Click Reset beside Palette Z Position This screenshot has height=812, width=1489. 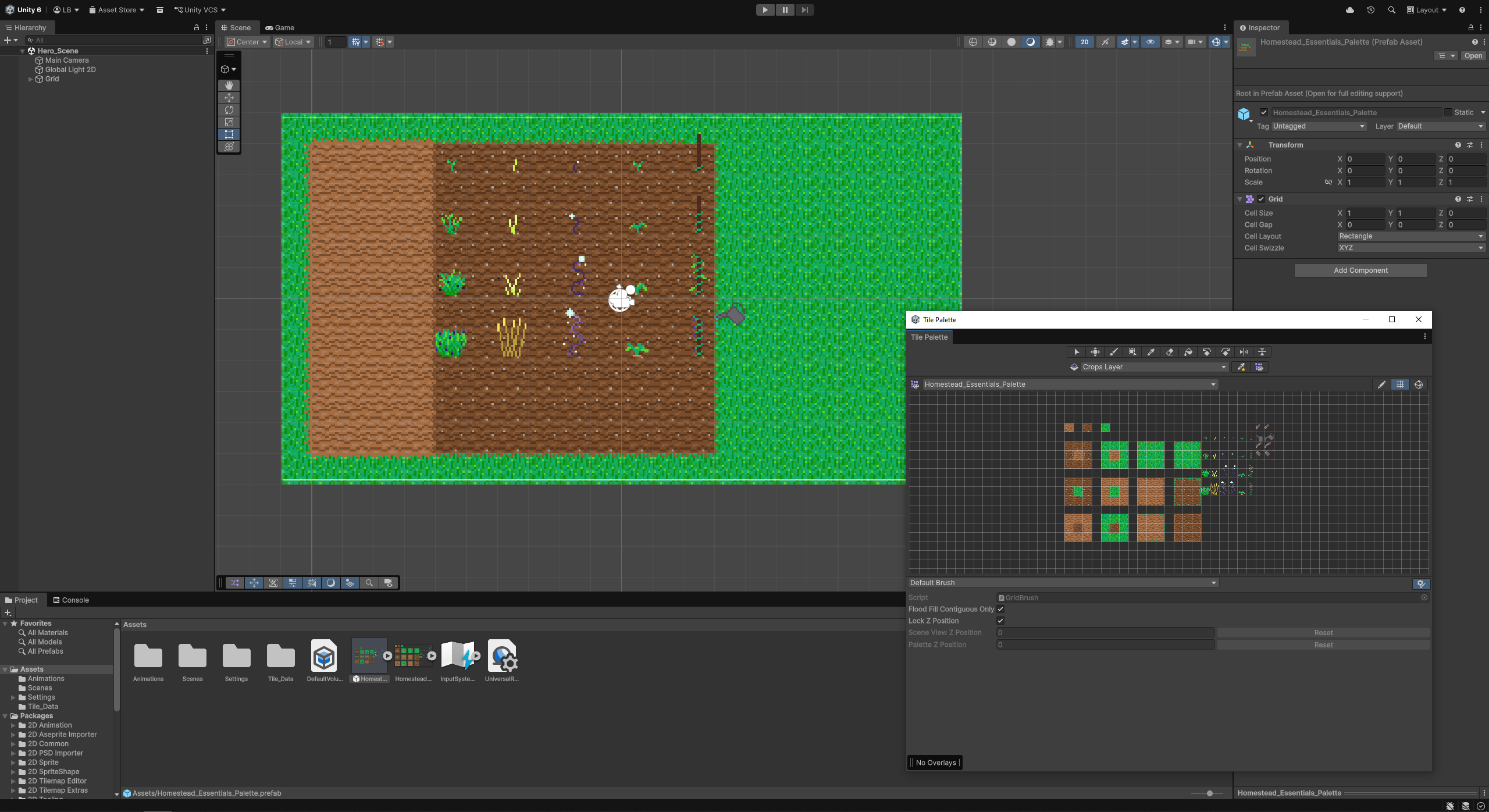(x=1323, y=645)
